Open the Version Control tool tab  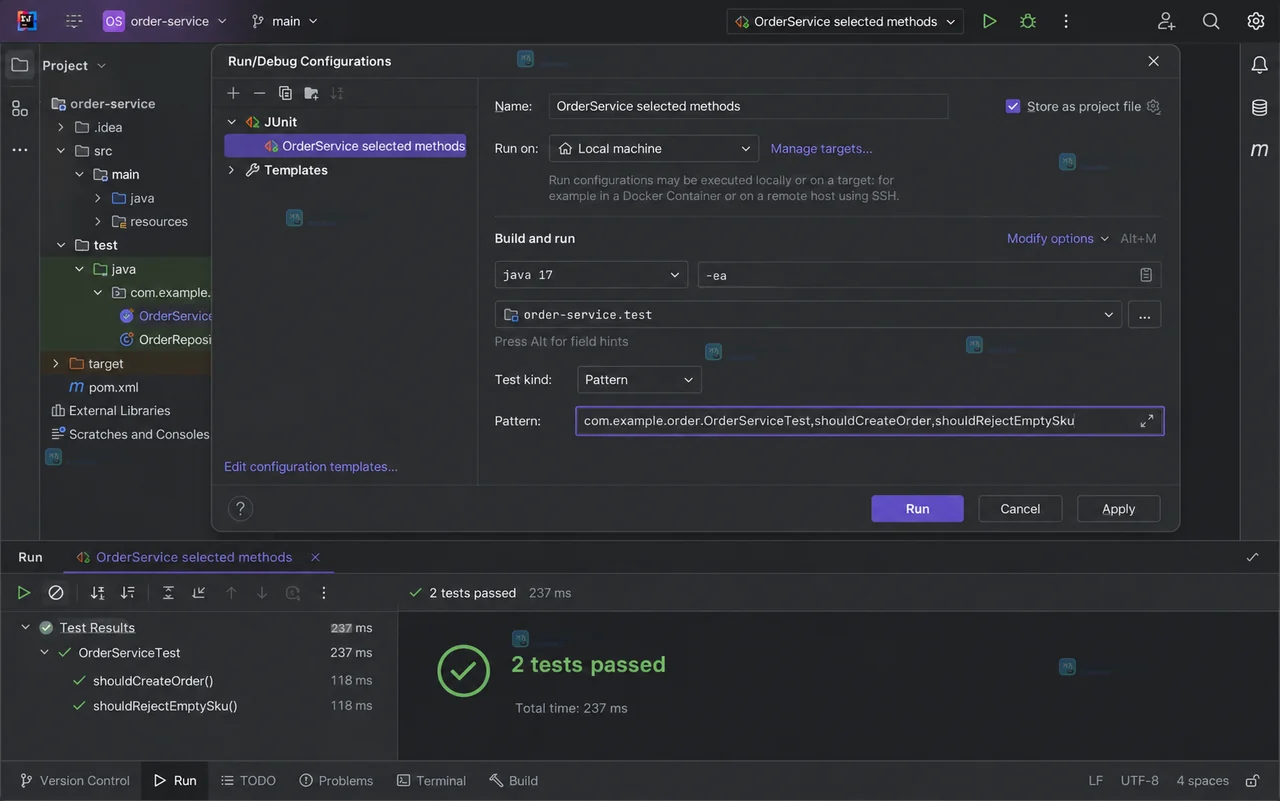coord(75,781)
